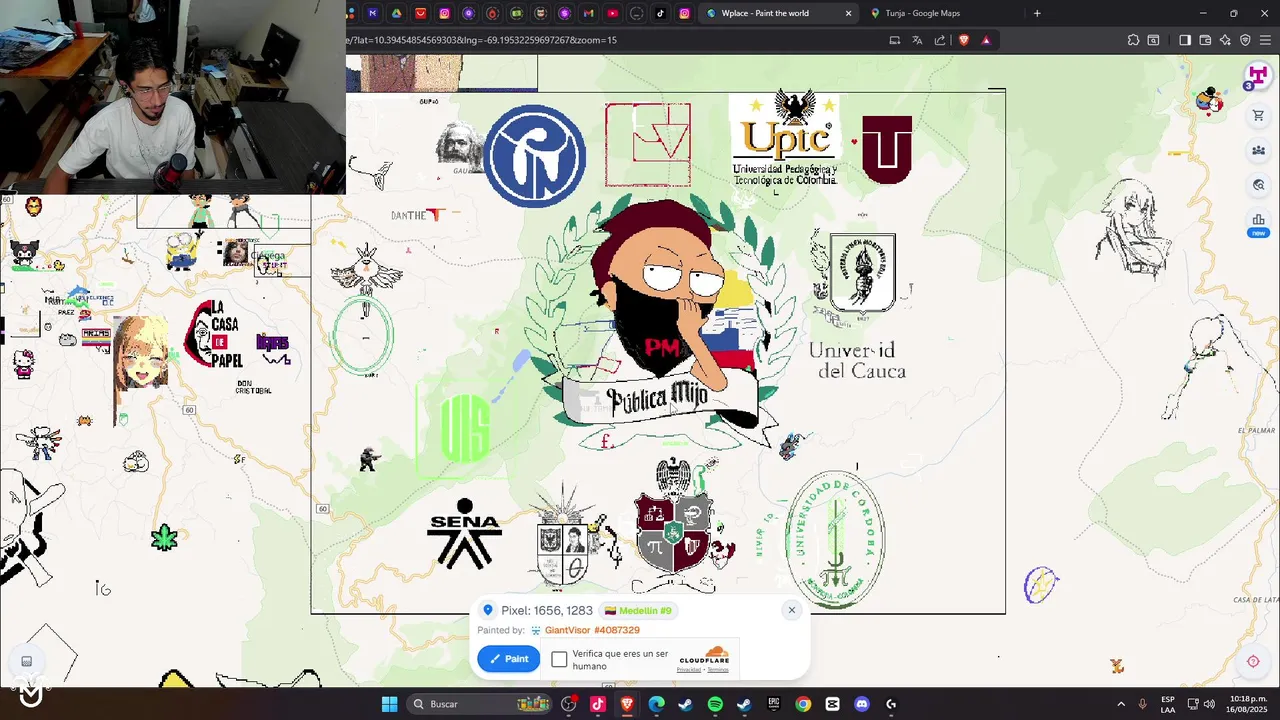
Task: Click the taskbar volume speaker icon
Action: tap(1209, 704)
